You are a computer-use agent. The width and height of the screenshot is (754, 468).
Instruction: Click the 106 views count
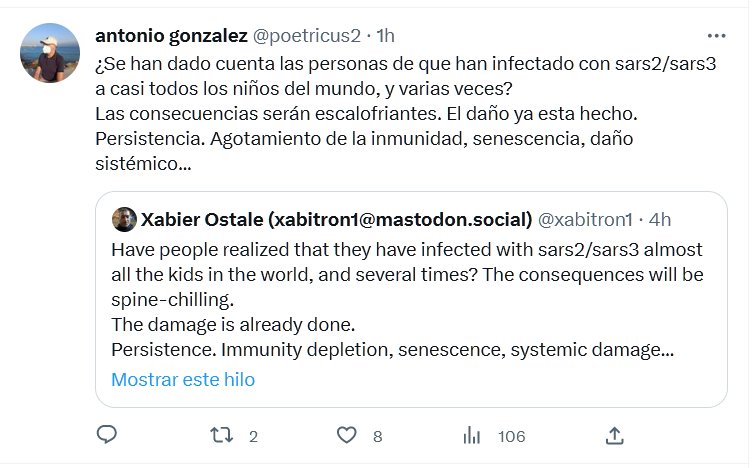coord(511,436)
